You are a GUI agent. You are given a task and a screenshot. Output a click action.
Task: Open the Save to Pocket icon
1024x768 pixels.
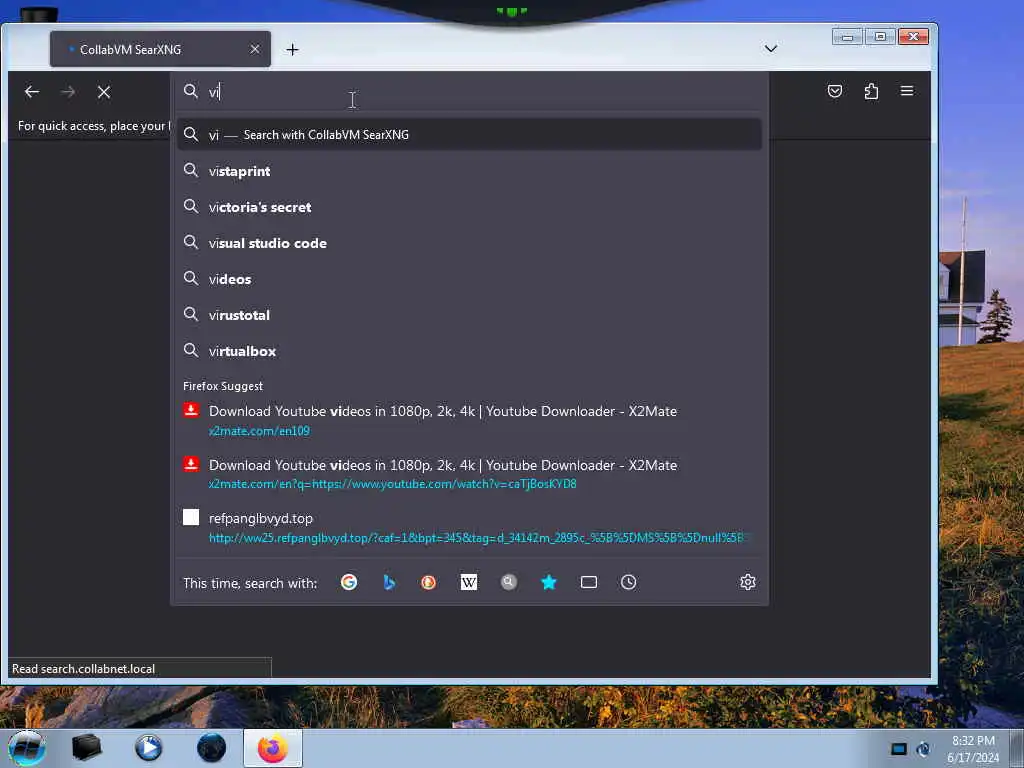click(835, 91)
